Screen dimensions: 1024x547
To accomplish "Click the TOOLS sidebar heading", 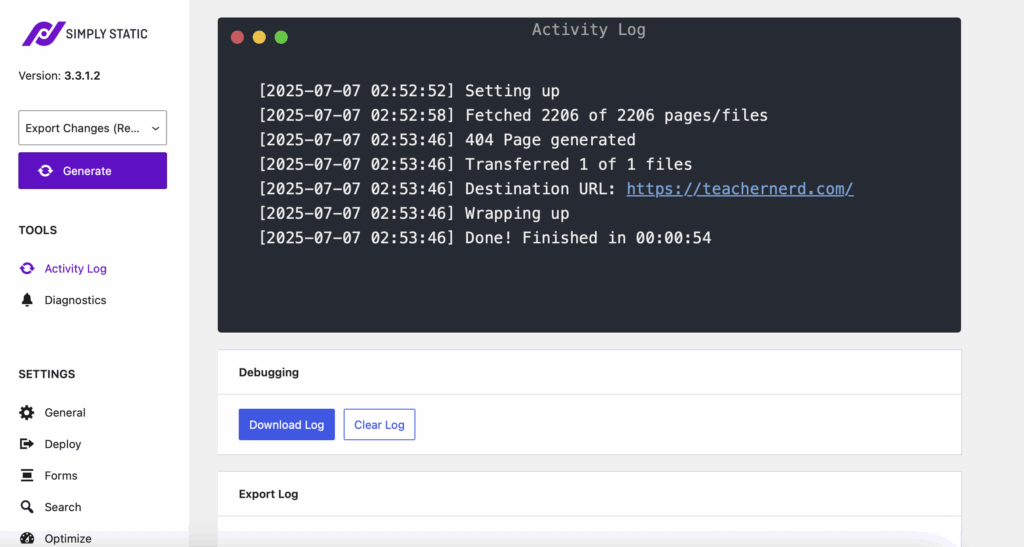I will 38,230.
